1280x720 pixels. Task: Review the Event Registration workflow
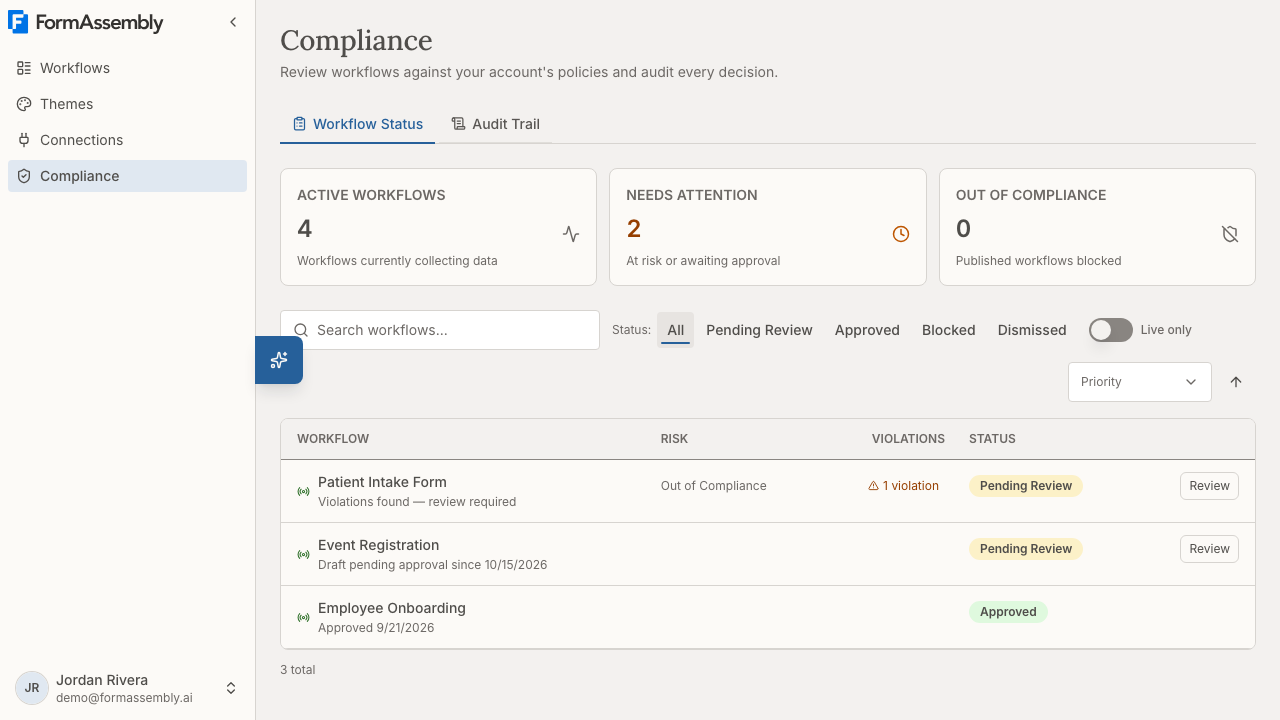click(1209, 549)
